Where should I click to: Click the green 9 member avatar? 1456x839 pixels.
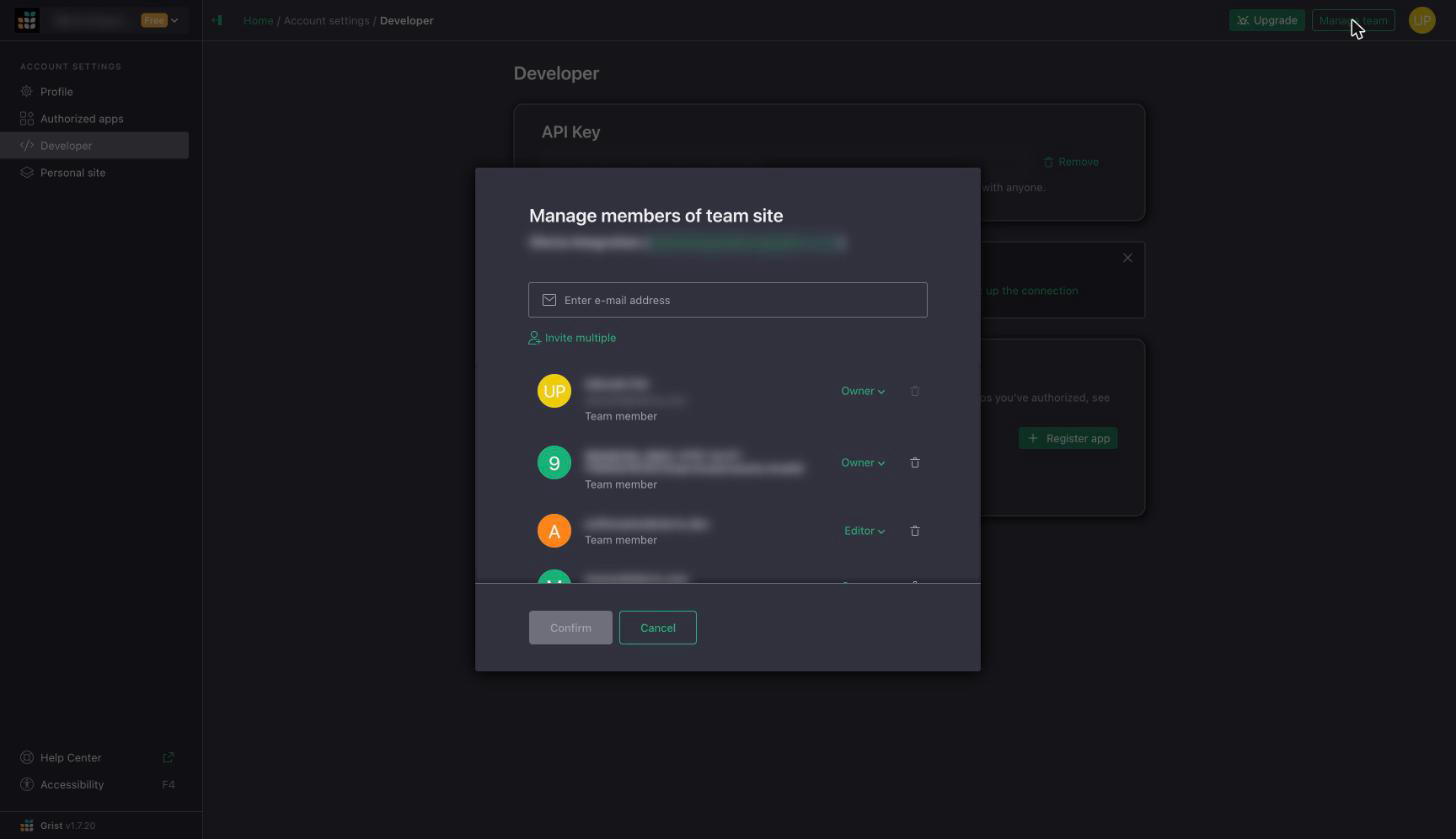[554, 463]
